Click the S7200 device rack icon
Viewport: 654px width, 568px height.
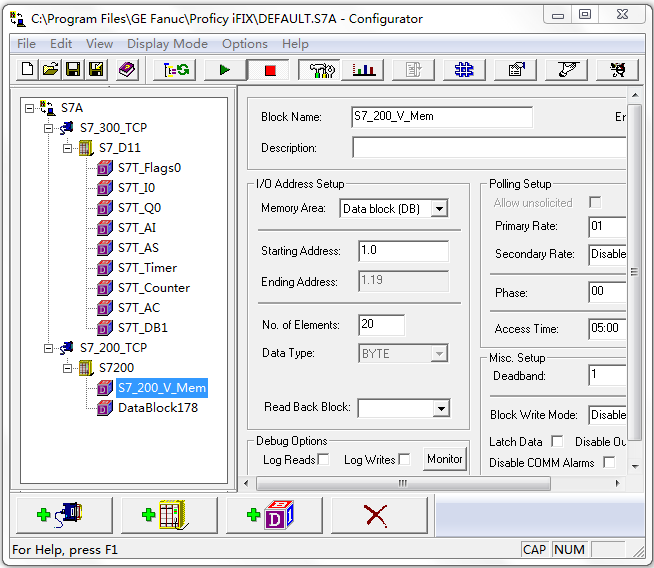click(x=86, y=368)
